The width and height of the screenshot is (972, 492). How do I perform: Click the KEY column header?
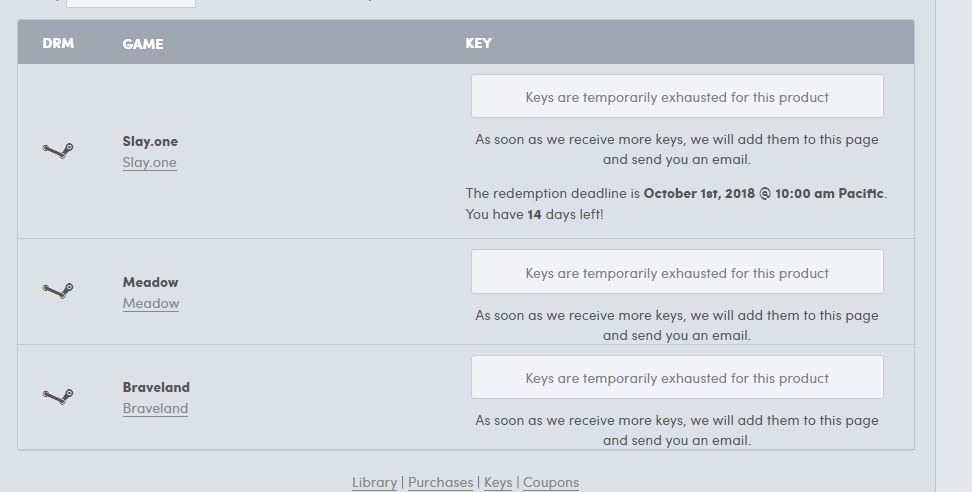[x=478, y=43]
